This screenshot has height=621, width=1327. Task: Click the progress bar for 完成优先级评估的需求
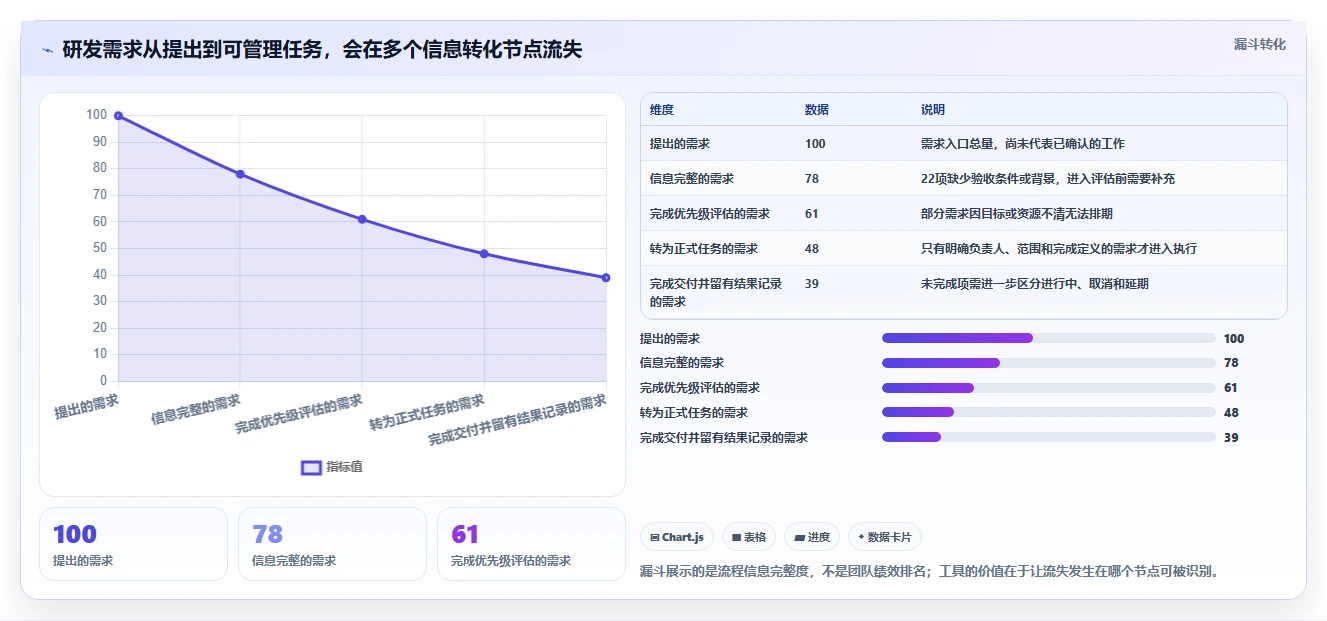(x=1048, y=388)
